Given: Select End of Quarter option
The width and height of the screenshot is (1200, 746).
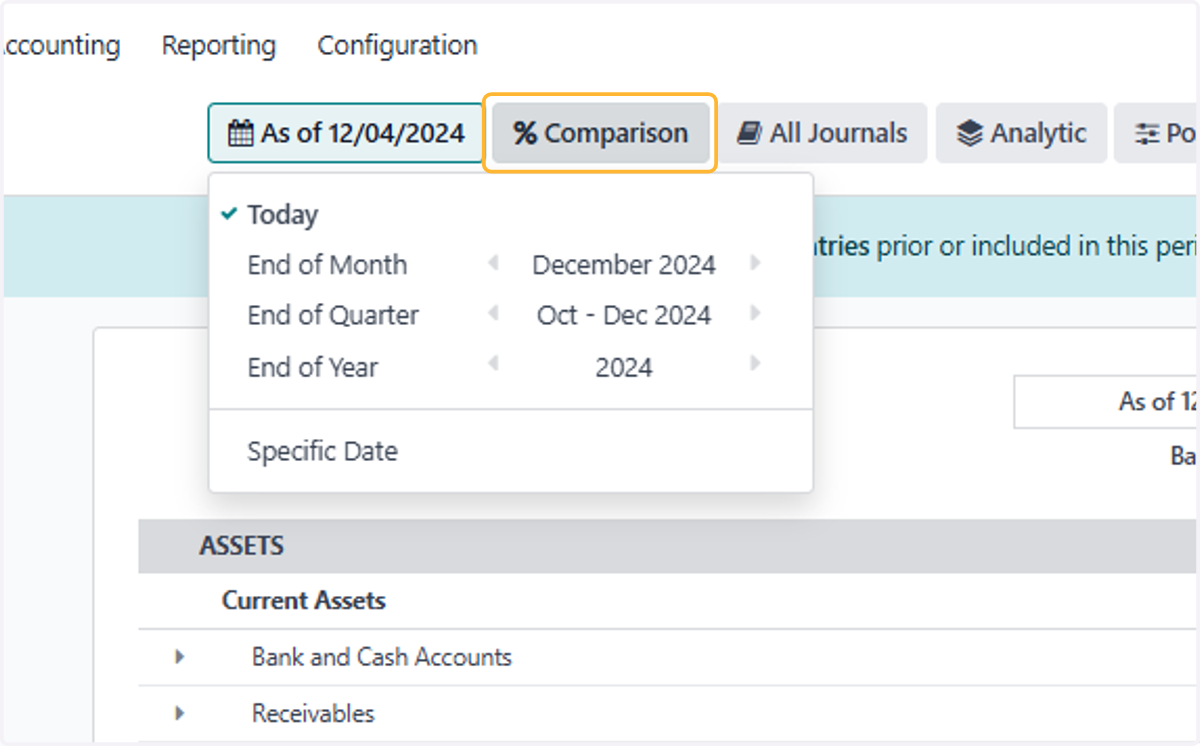Looking at the screenshot, I should (x=333, y=315).
